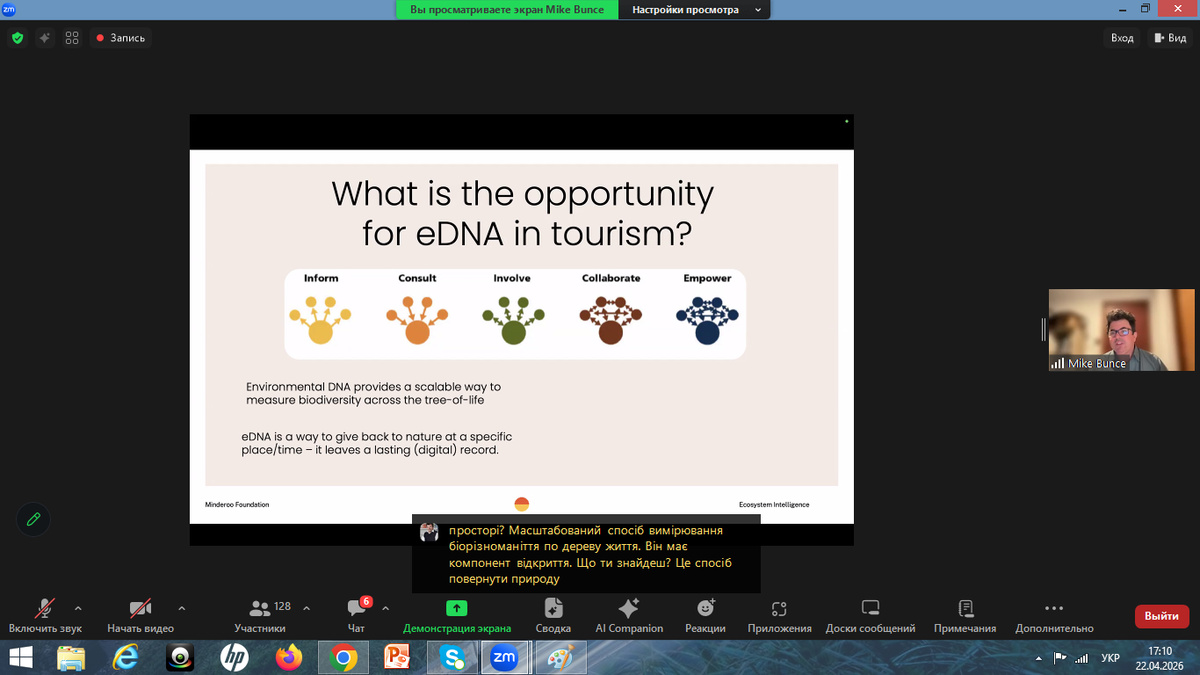Click the Сводка summary icon

553,608
